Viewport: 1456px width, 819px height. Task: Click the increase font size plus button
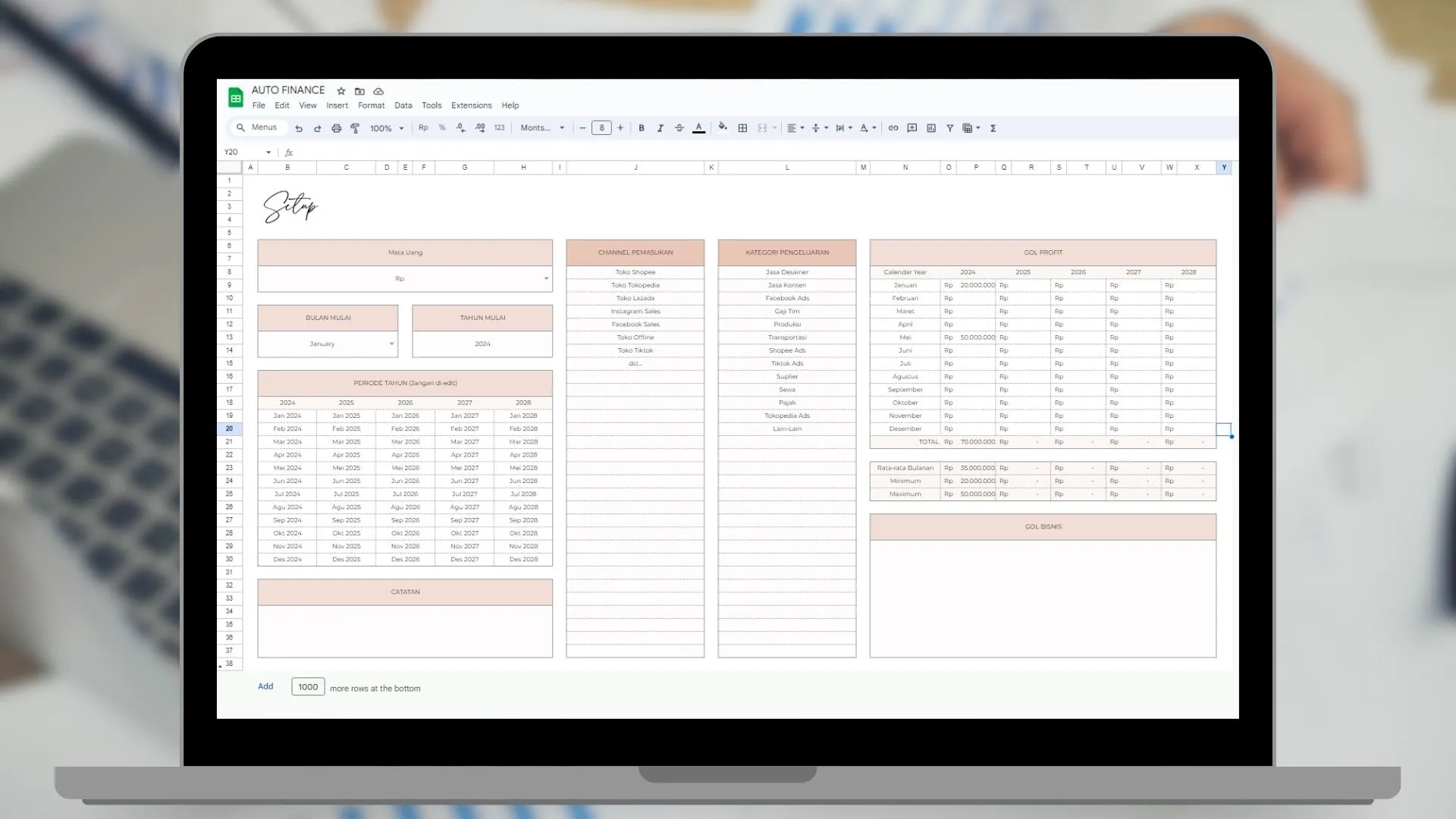pos(620,128)
